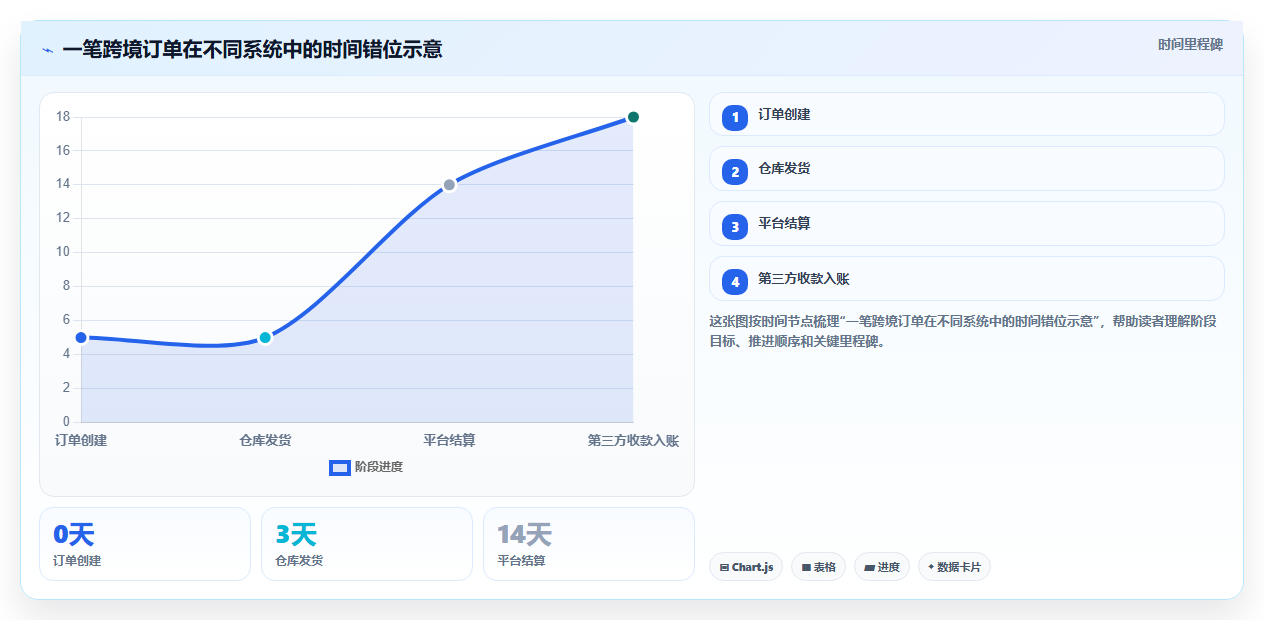Click the description paragraph starting 这张图按时间节点
The width and height of the screenshot is (1264, 620).
point(964,331)
